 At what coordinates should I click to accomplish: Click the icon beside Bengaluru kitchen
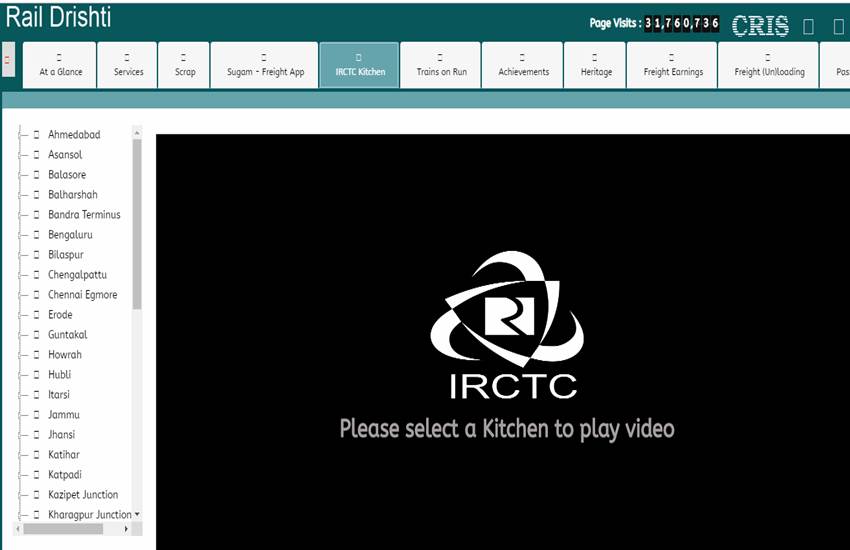(x=36, y=235)
